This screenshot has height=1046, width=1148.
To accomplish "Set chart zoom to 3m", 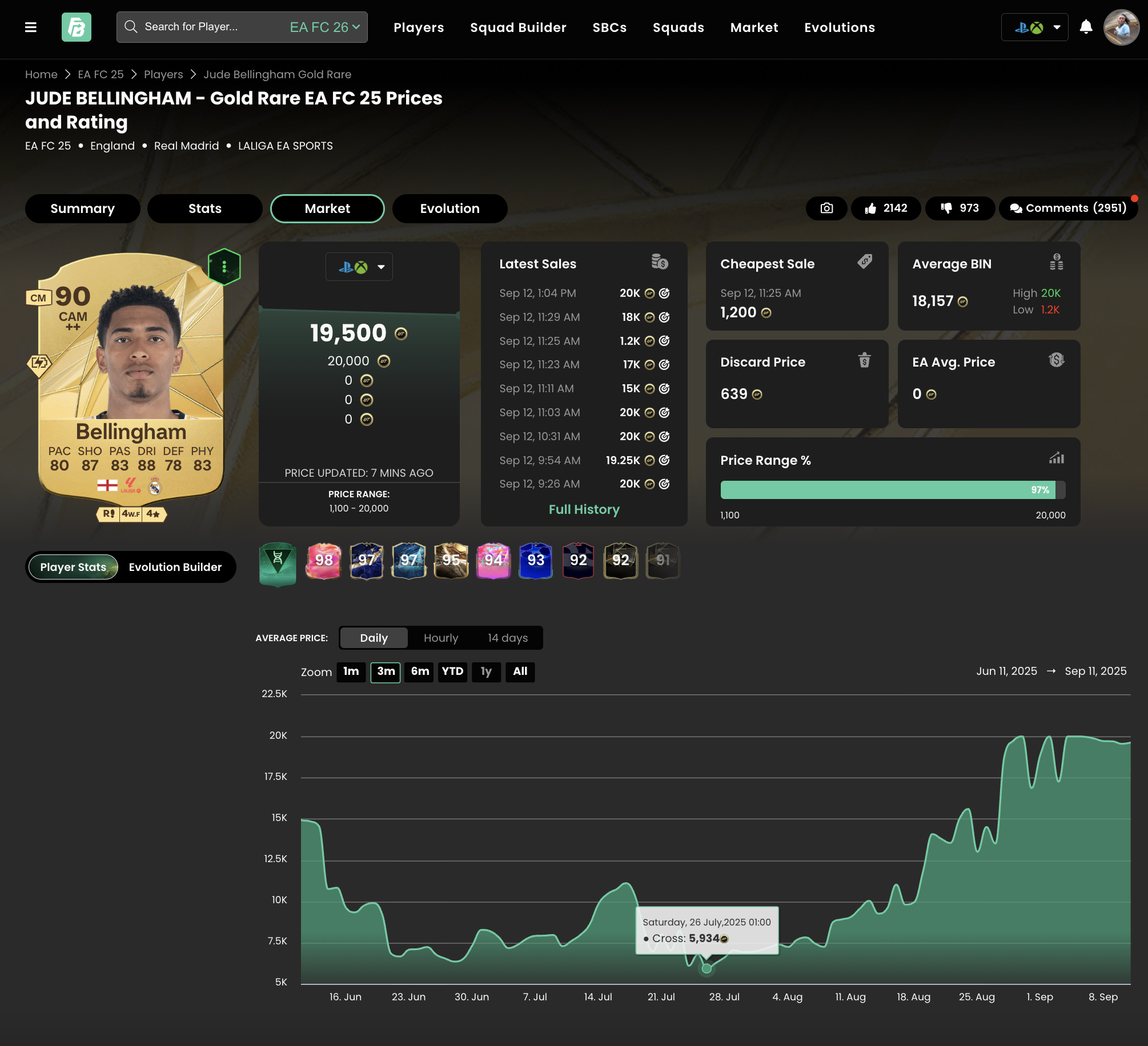I will point(386,671).
